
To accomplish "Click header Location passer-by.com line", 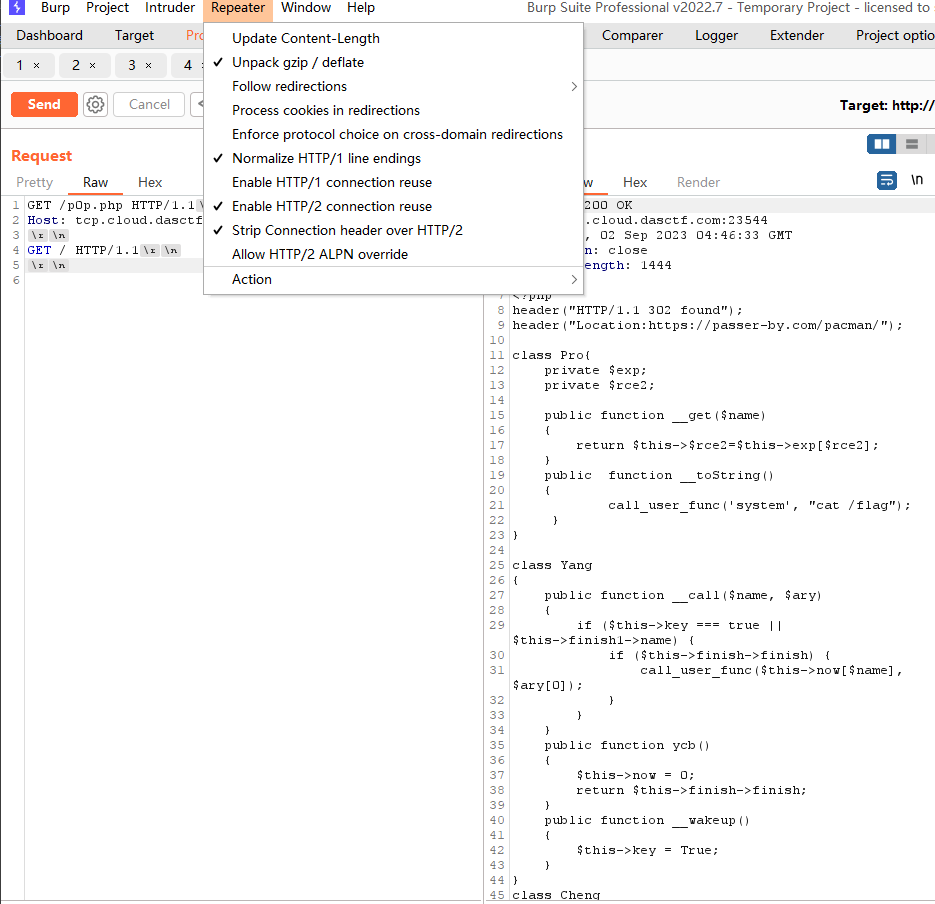I will coord(707,325).
